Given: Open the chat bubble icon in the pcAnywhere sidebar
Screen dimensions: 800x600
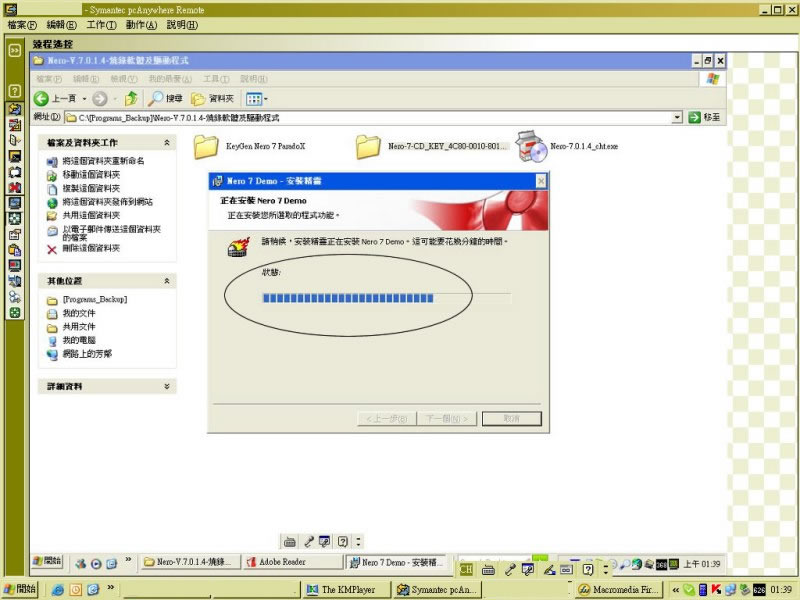Looking at the screenshot, I should (x=15, y=172).
